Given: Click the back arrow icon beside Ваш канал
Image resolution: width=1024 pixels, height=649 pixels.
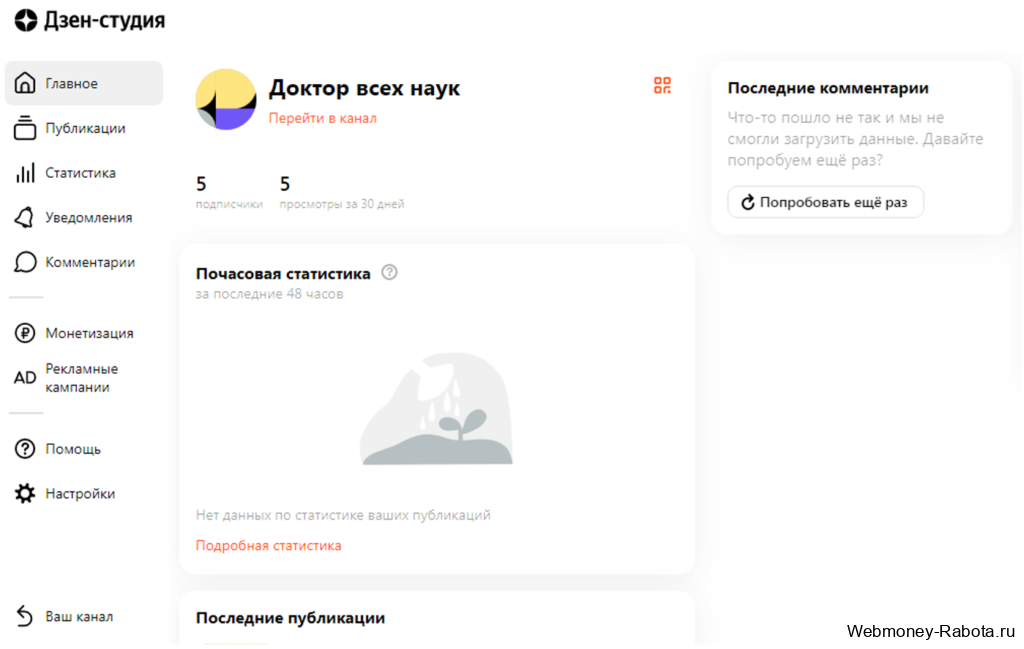Looking at the screenshot, I should (25, 616).
